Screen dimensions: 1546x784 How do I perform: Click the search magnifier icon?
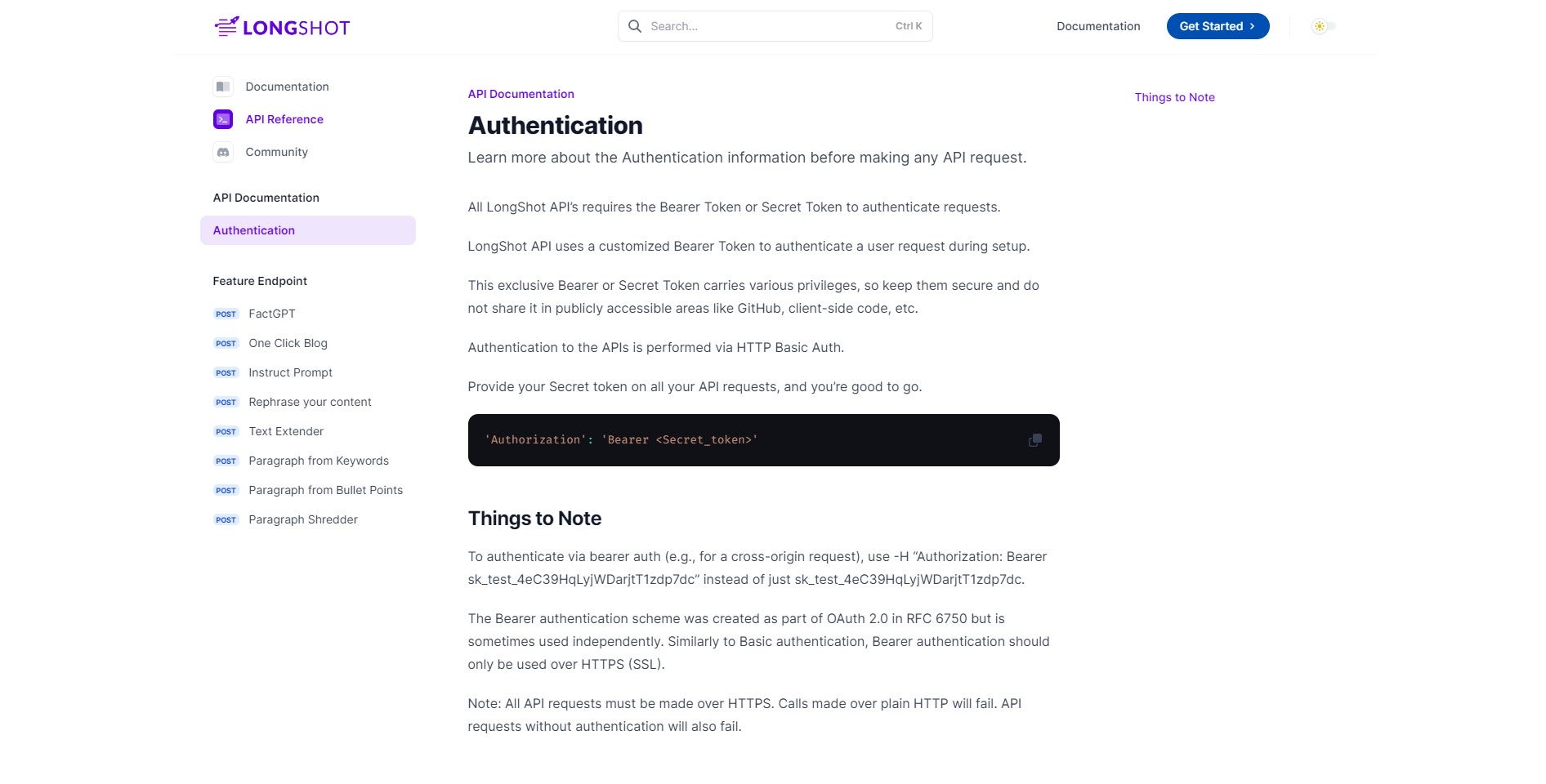click(x=634, y=26)
